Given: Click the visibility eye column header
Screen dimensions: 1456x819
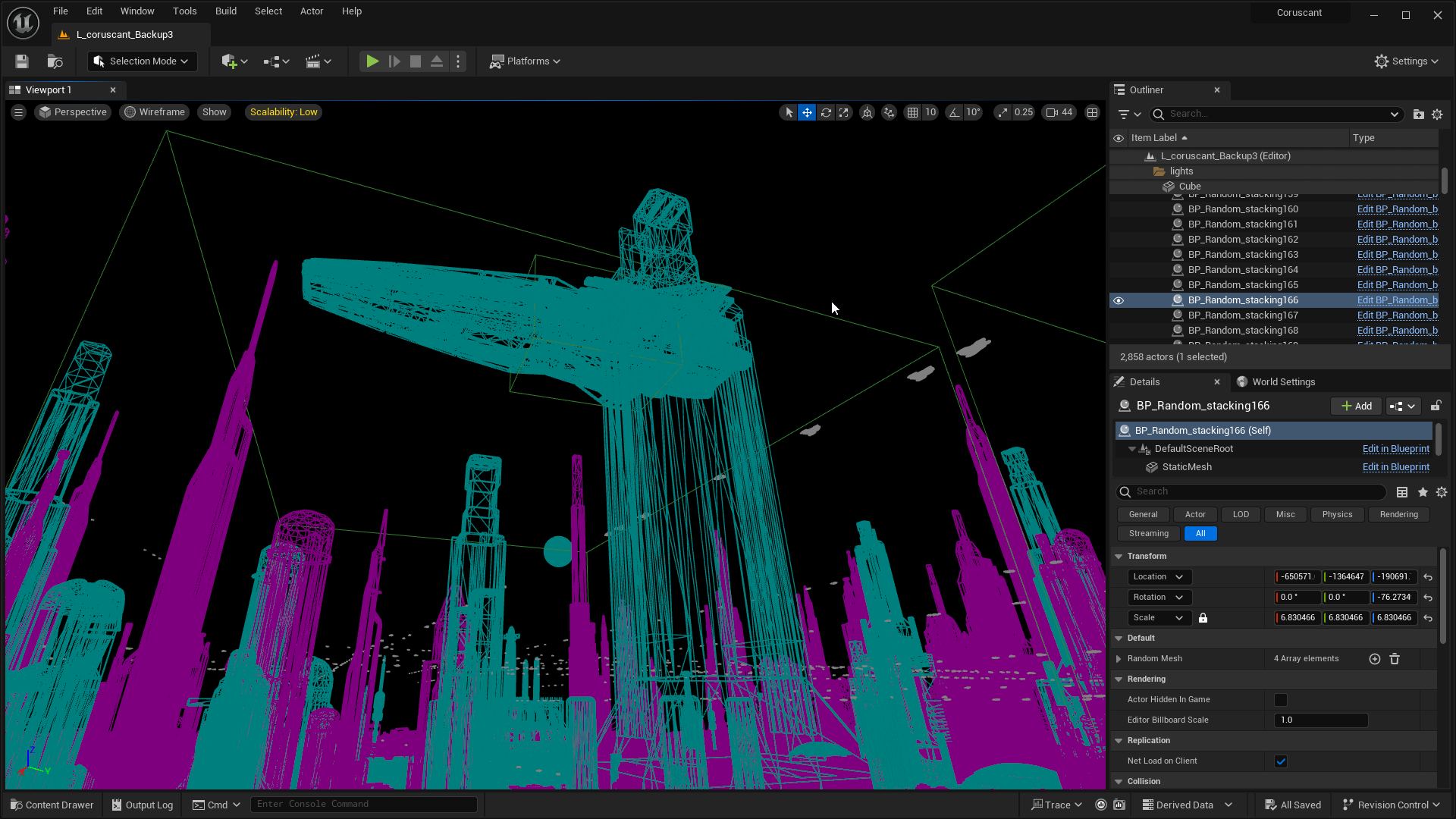Looking at the screenshot, I should 1118,138.
